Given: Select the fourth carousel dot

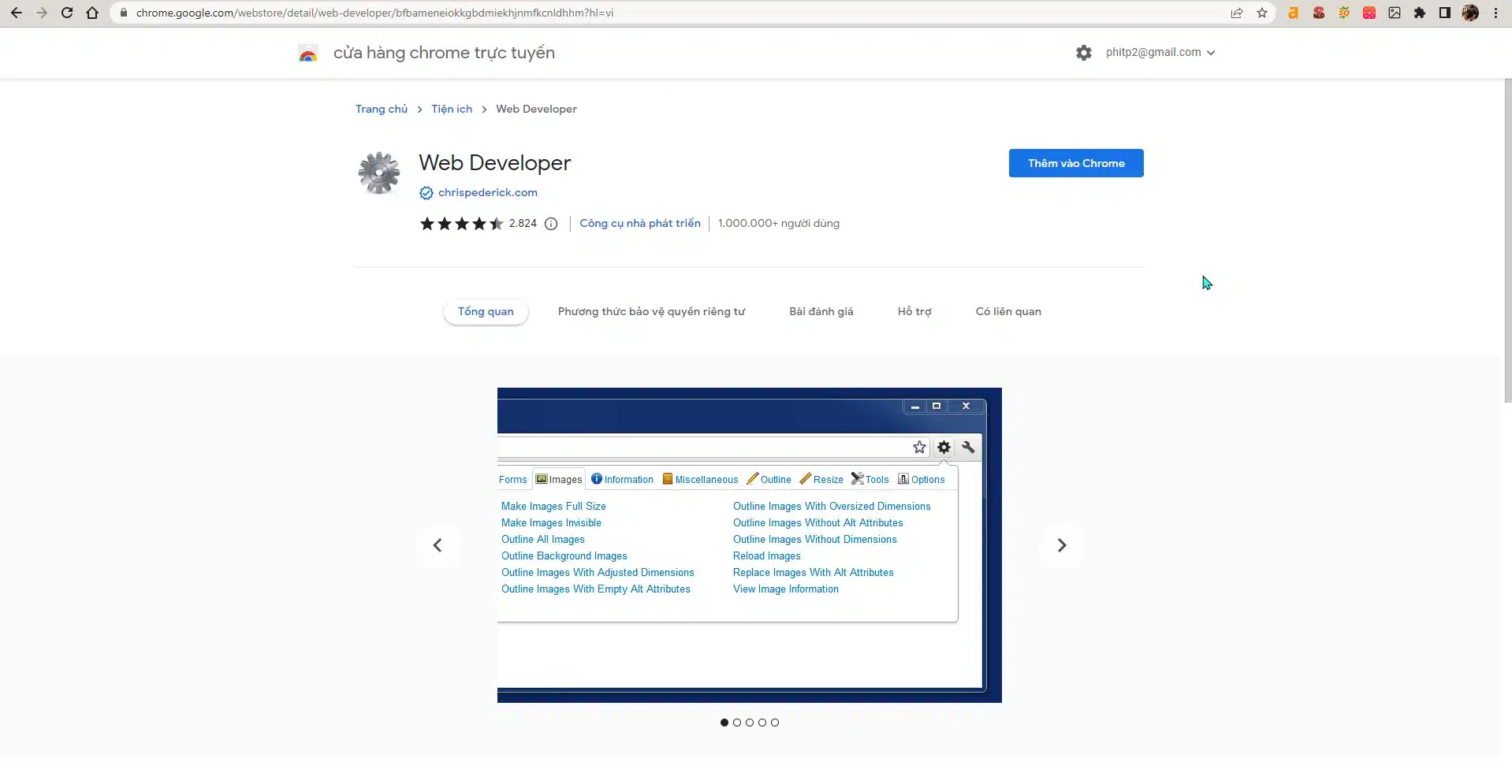Looking at the screenshot, I should pyautogui.click(x=762, y=723).
